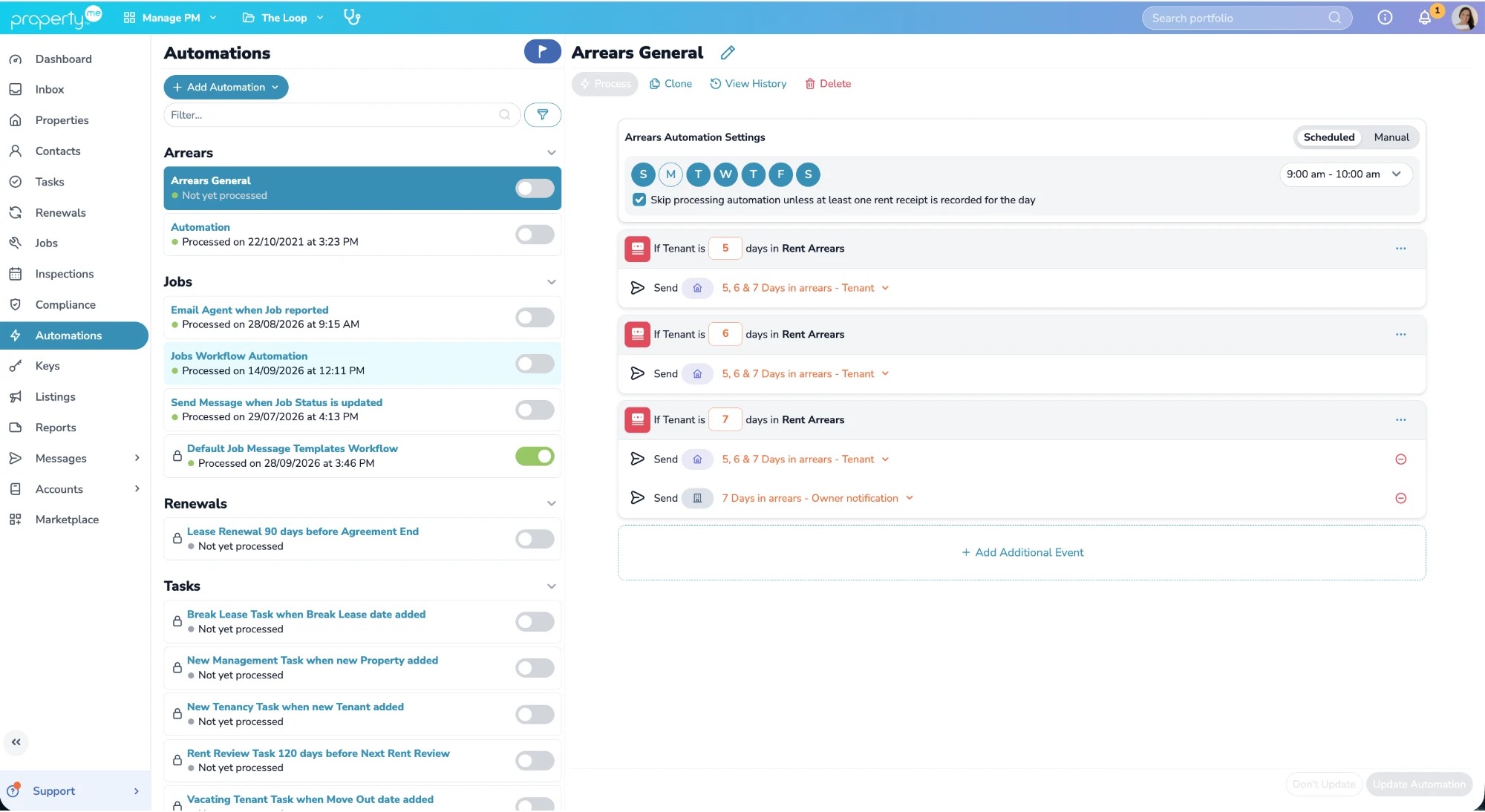1485x812 pixels.
Task: Open The Loop menu
Action: click(x=283, y=18)
